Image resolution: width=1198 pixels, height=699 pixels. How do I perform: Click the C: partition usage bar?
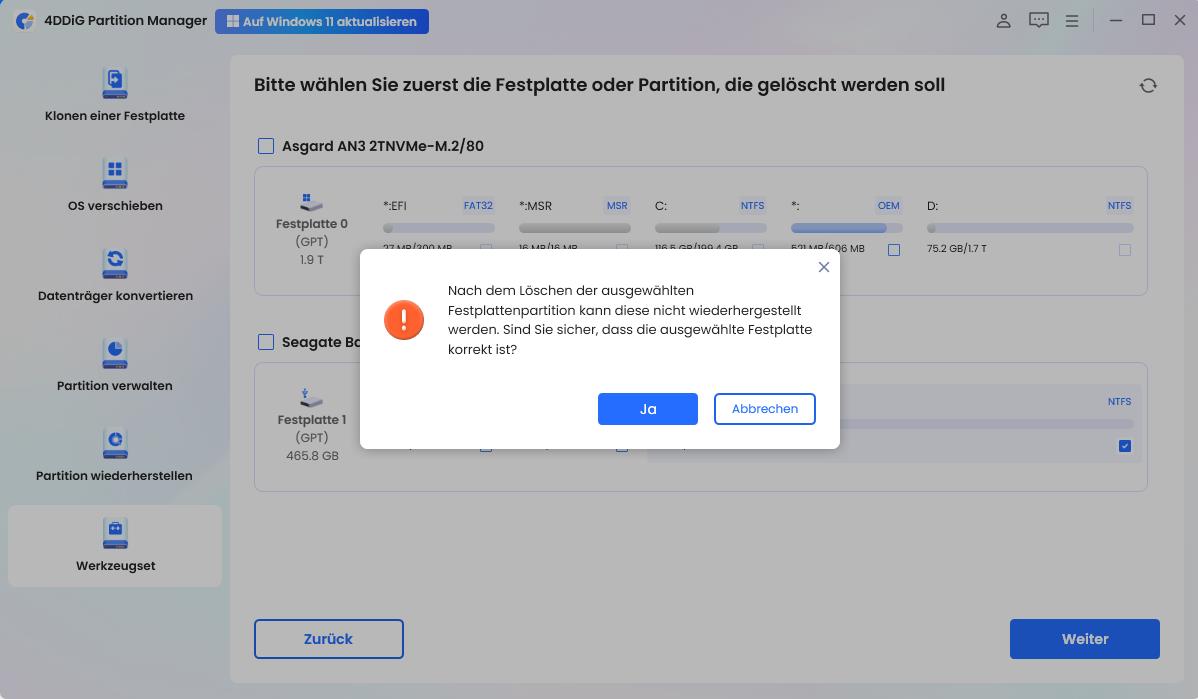pyautogui.click(x=710, y=228)
